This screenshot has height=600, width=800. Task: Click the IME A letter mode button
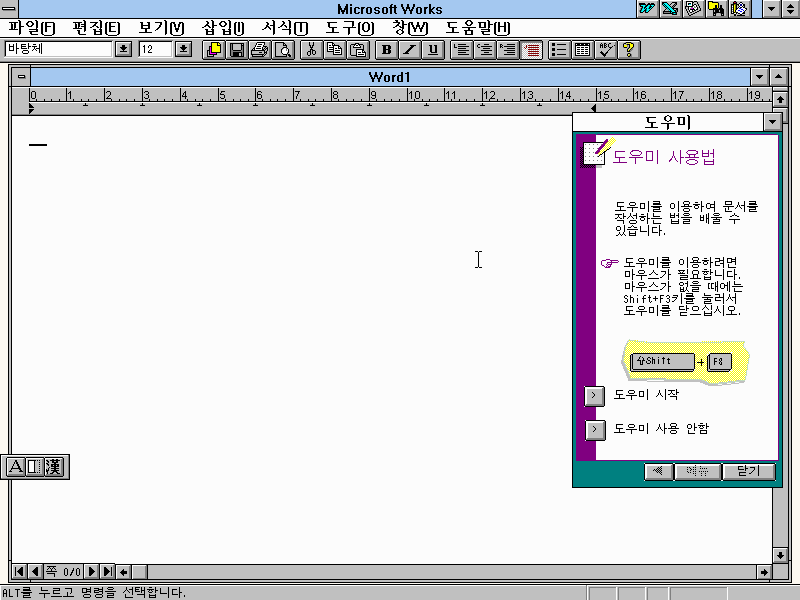[x=15, y=466]
